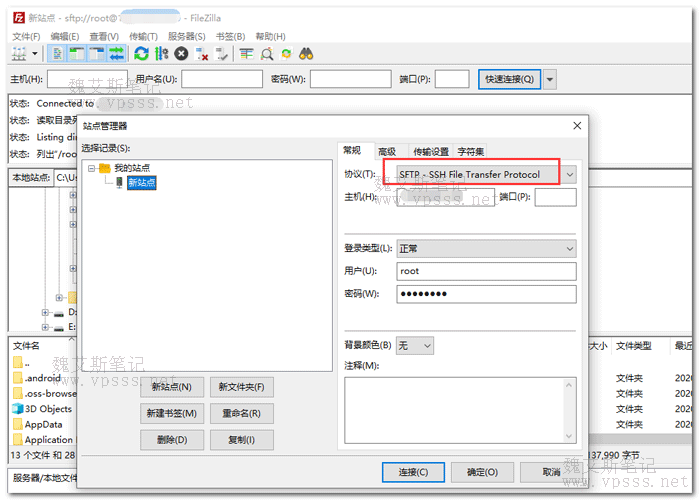The image size is (700, 501).
Task: Open the 书签(B) menu
Action: pyautogui.click(x=230, y=36)
